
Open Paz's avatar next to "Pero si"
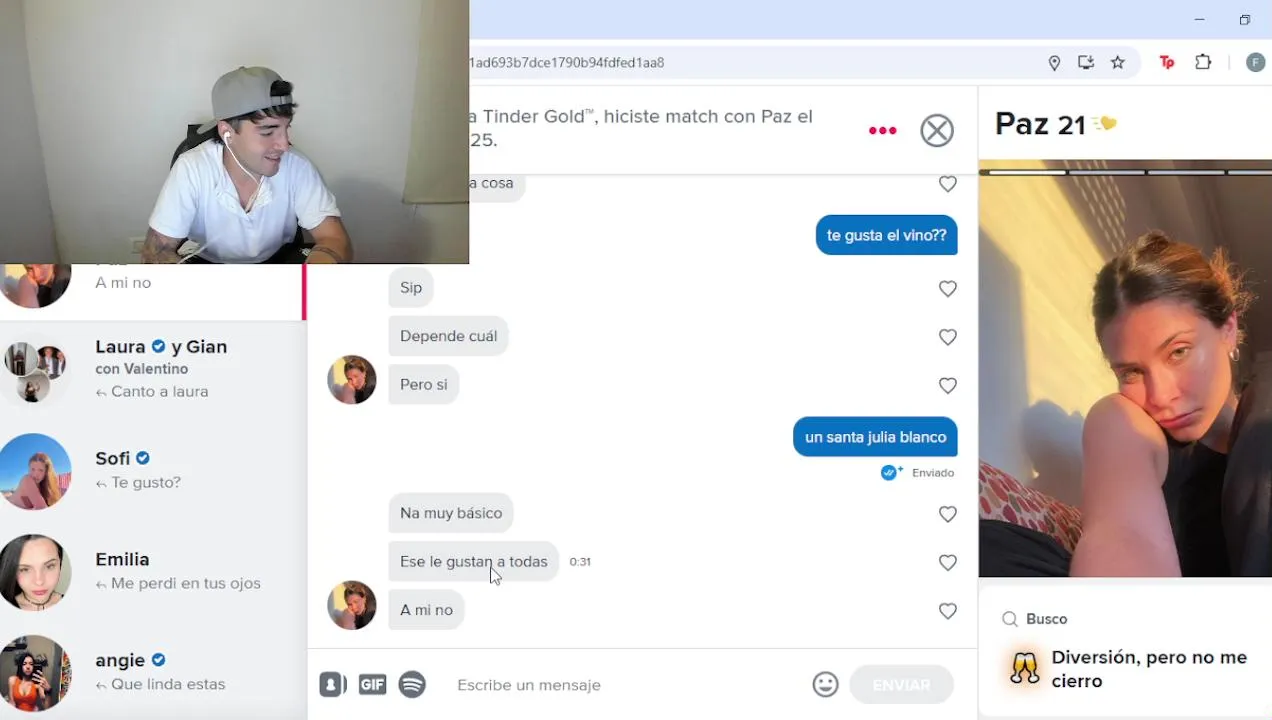pyautogui.click(x=352, y=380)
